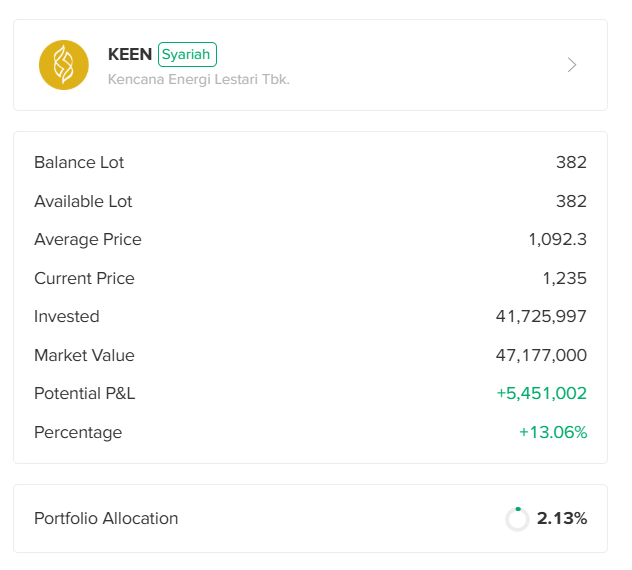
Task: Click the Invested label
Action: pyautogui.click(x=67, y=317)
